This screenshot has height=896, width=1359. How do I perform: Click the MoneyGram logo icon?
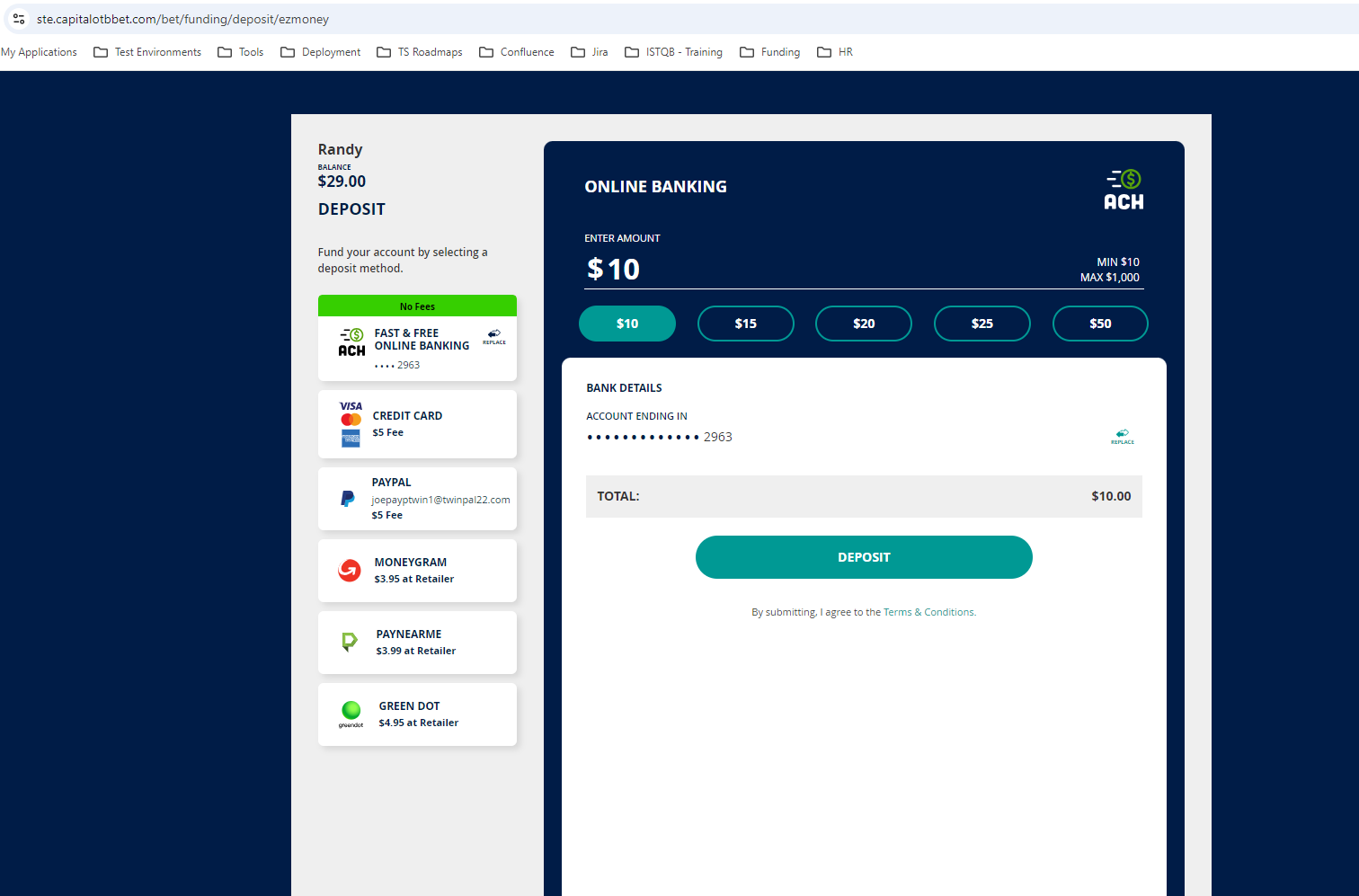coord(349,570)
